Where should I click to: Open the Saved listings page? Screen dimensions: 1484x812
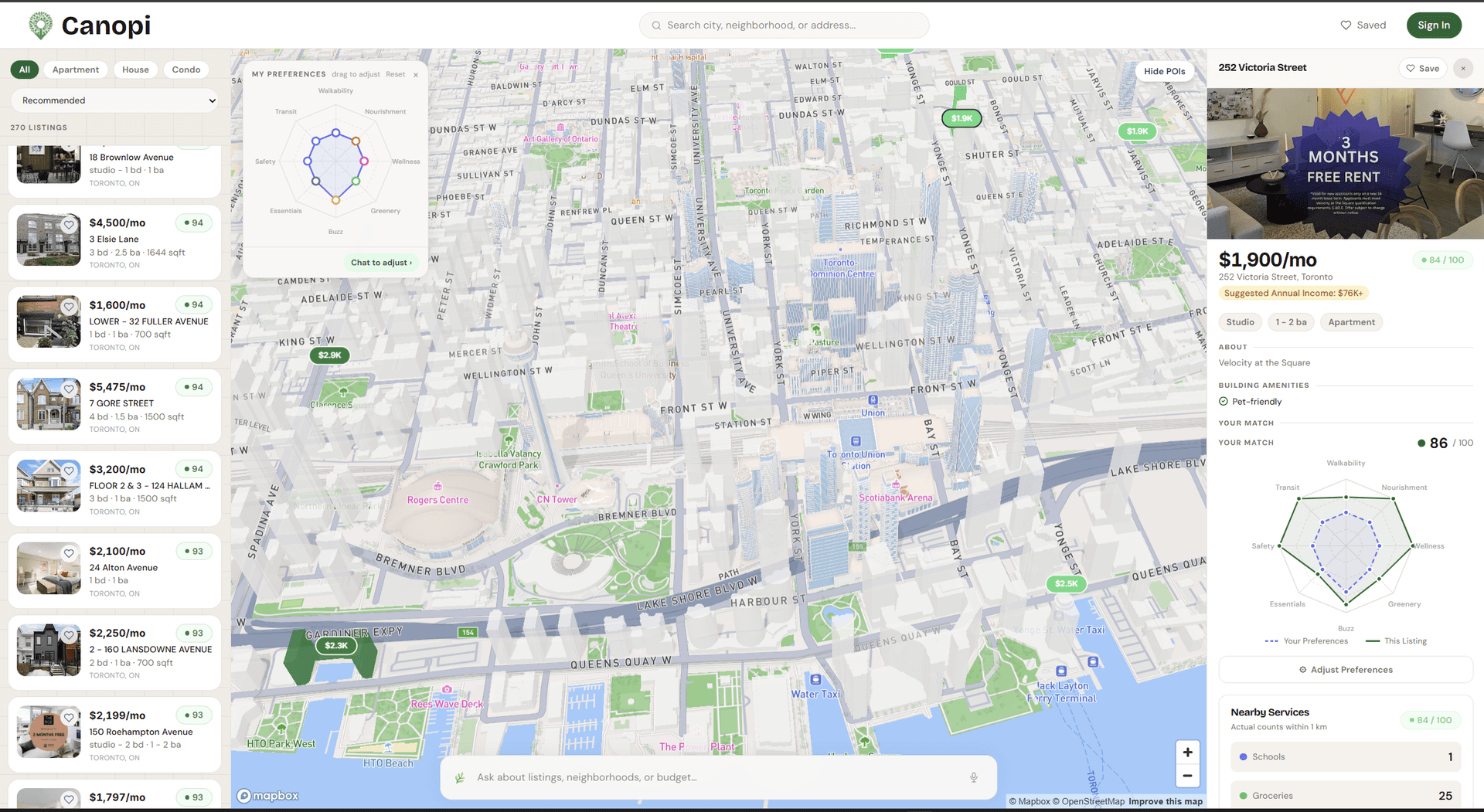(1363, 25)
